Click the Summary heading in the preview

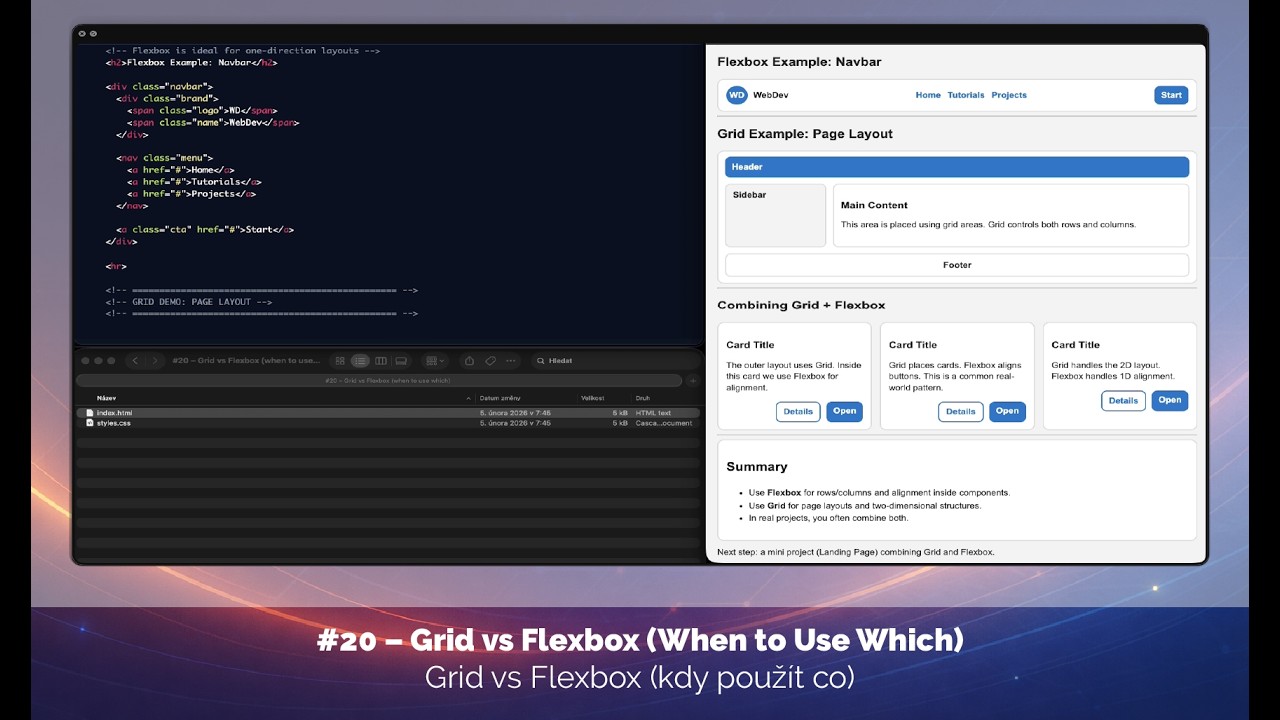pos(757,466)
